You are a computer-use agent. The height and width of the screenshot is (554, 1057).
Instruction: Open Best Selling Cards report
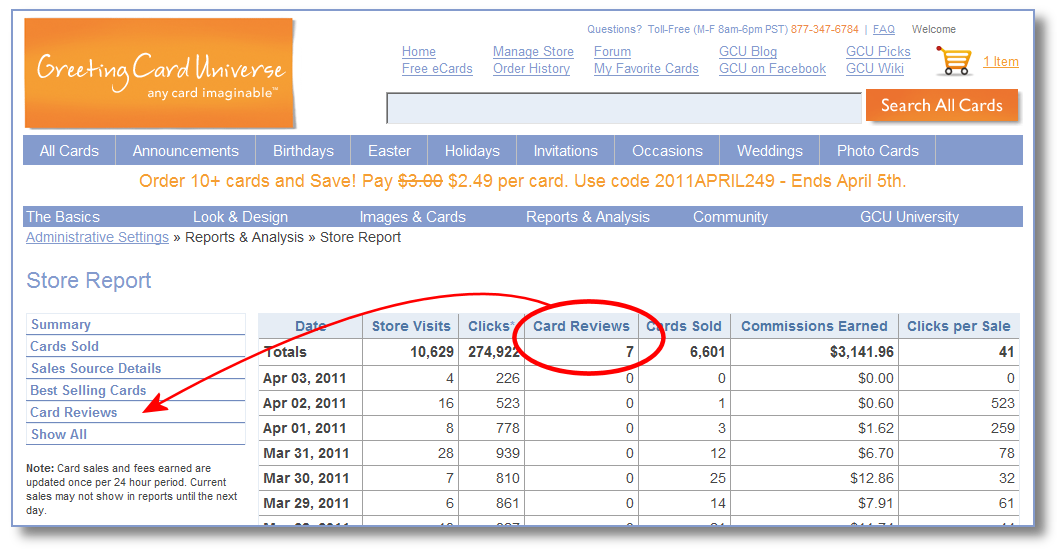tap(88, 390)
